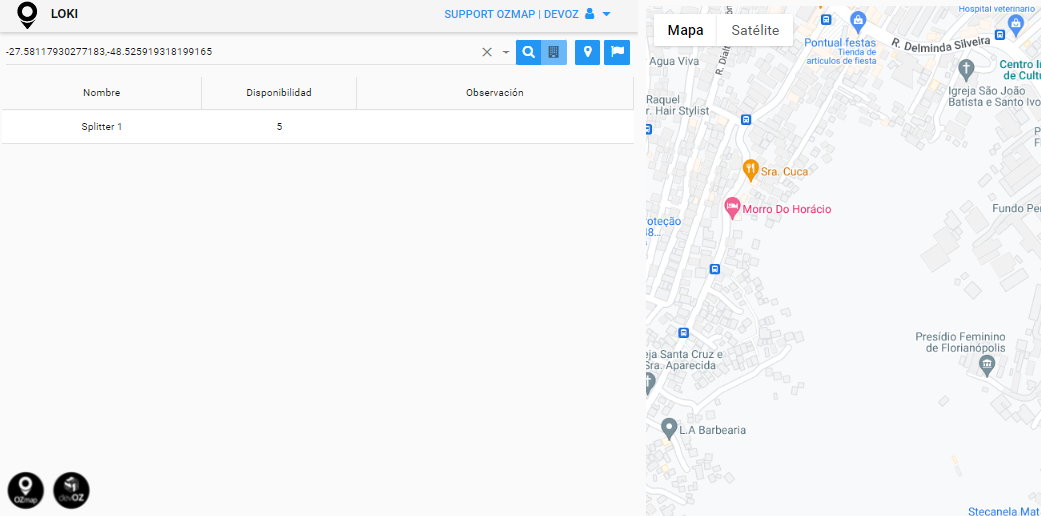The width and height of the screenshot is (1041, 516).
Task: Switch map to Mapa view
Action: (685, 30)
